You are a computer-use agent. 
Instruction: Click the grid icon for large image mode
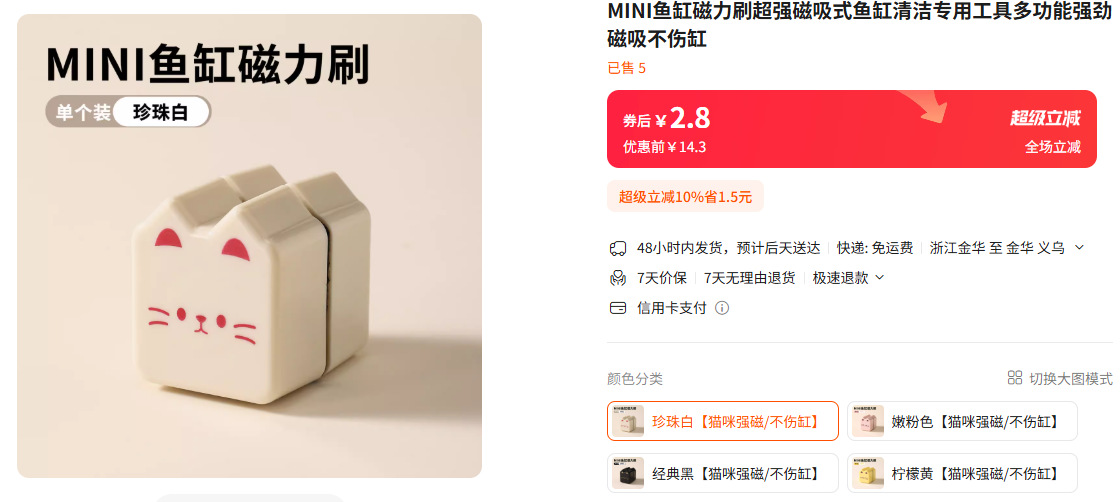click(1015, 378)
